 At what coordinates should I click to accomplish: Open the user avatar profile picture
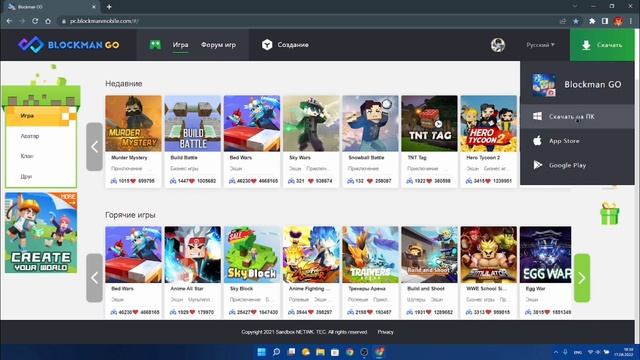498,45
